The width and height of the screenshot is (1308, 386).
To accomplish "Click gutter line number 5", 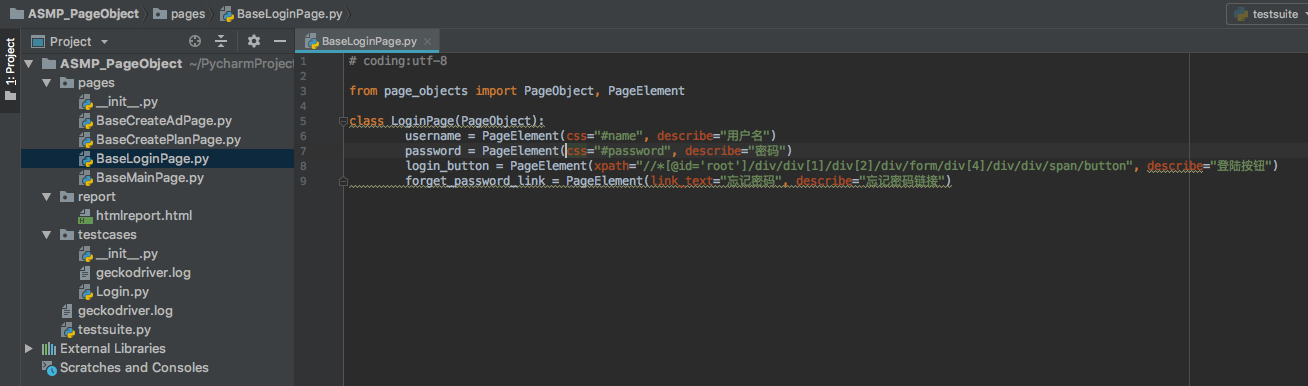I will point(303,121).
